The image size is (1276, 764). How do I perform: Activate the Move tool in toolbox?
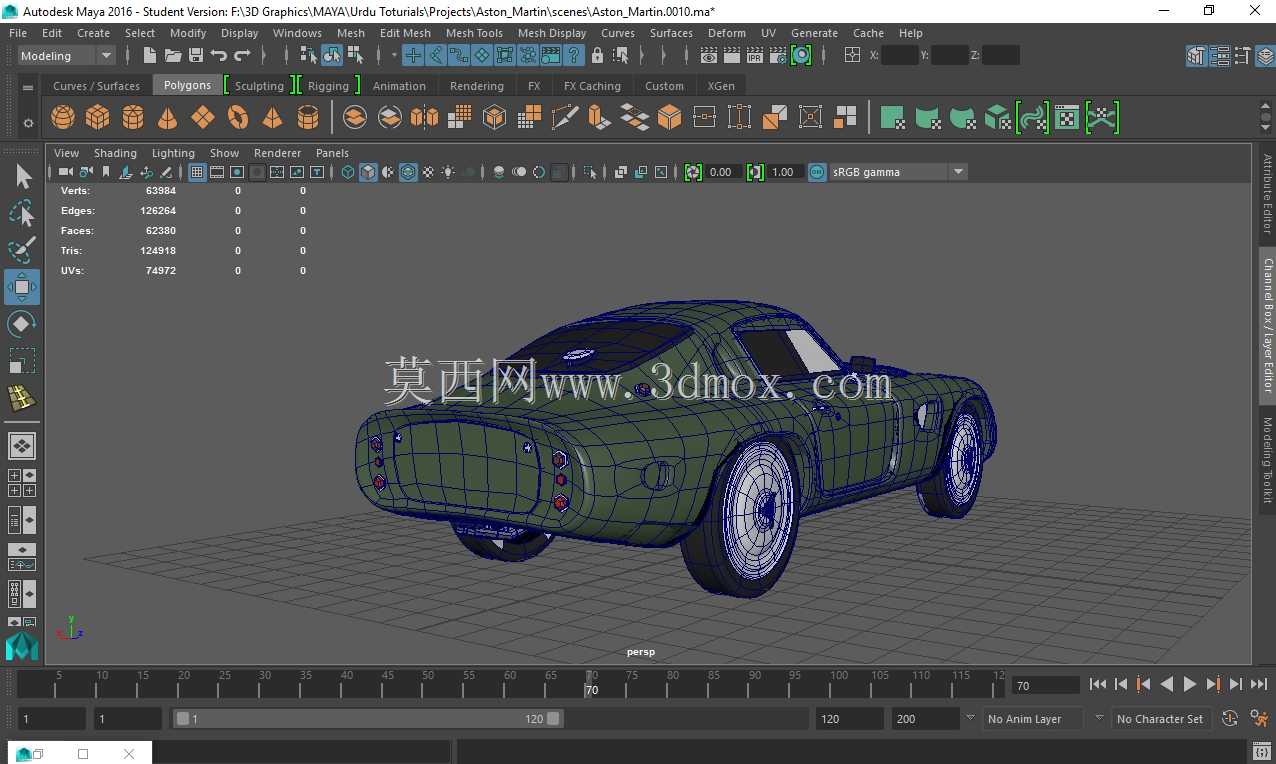click(22, 287)
